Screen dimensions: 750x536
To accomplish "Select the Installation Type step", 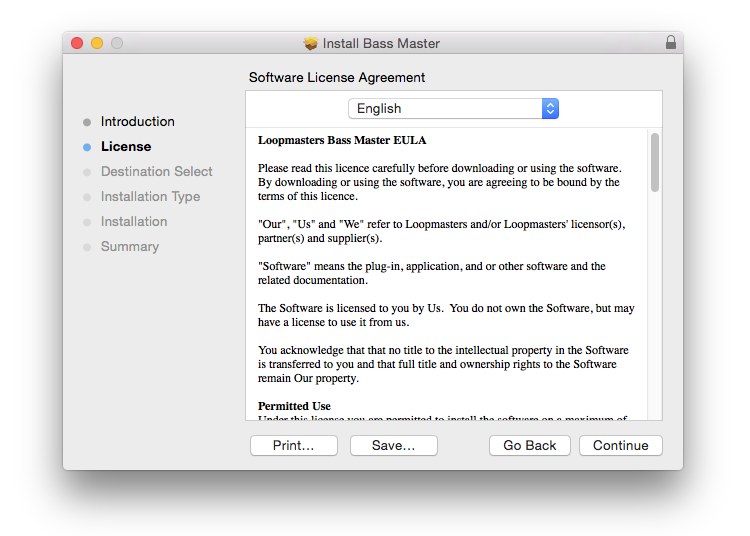I will 150,197.
